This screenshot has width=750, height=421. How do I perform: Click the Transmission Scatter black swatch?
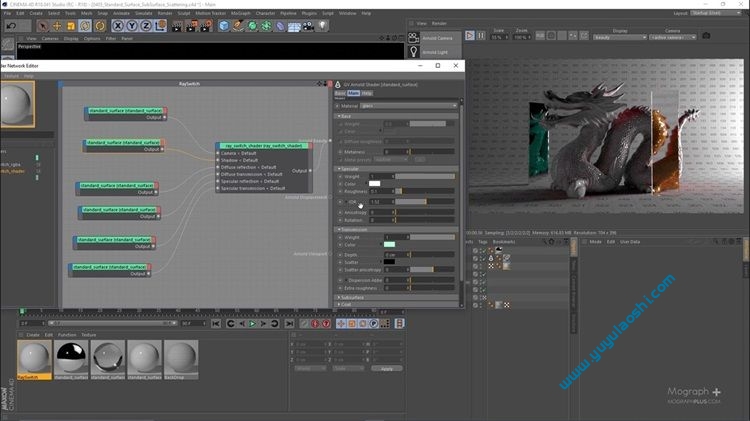tap(389, 262)
